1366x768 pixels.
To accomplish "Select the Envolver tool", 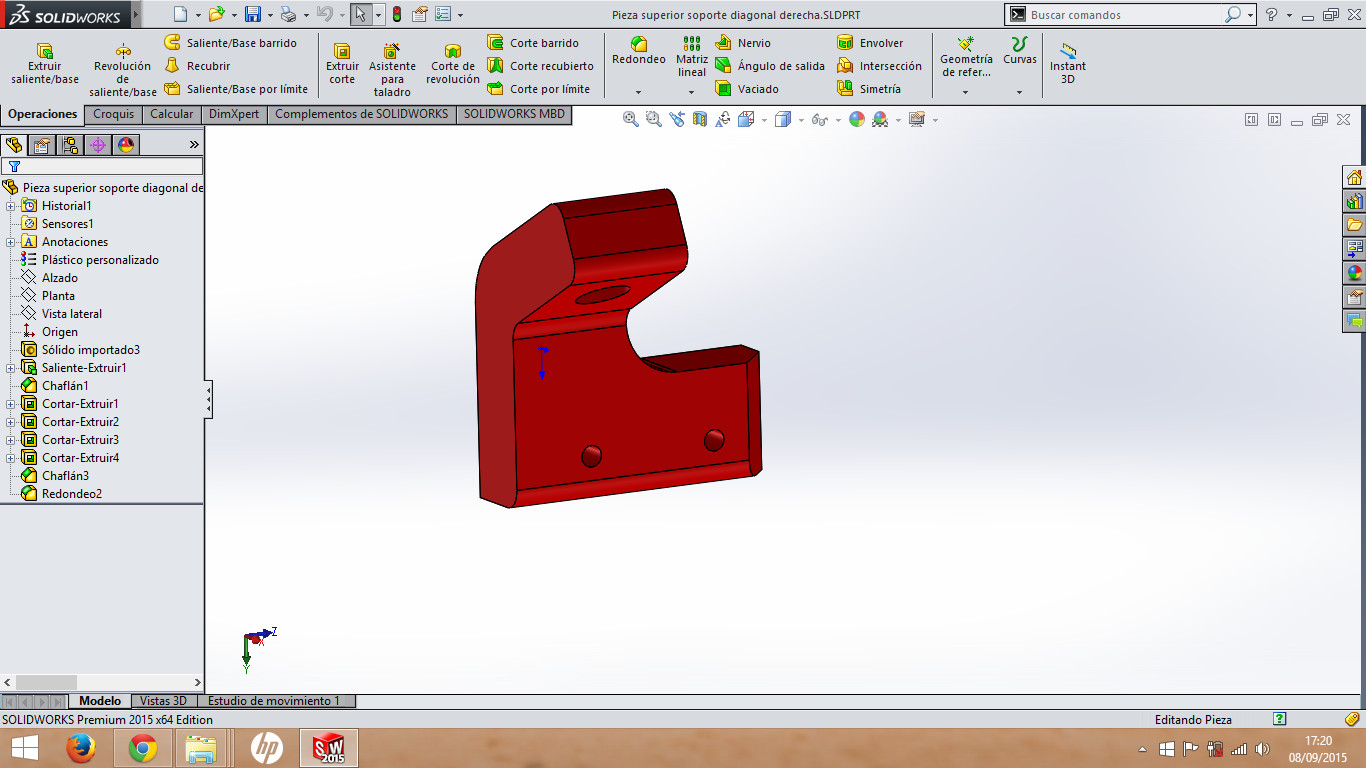I will tap(870, 43).
